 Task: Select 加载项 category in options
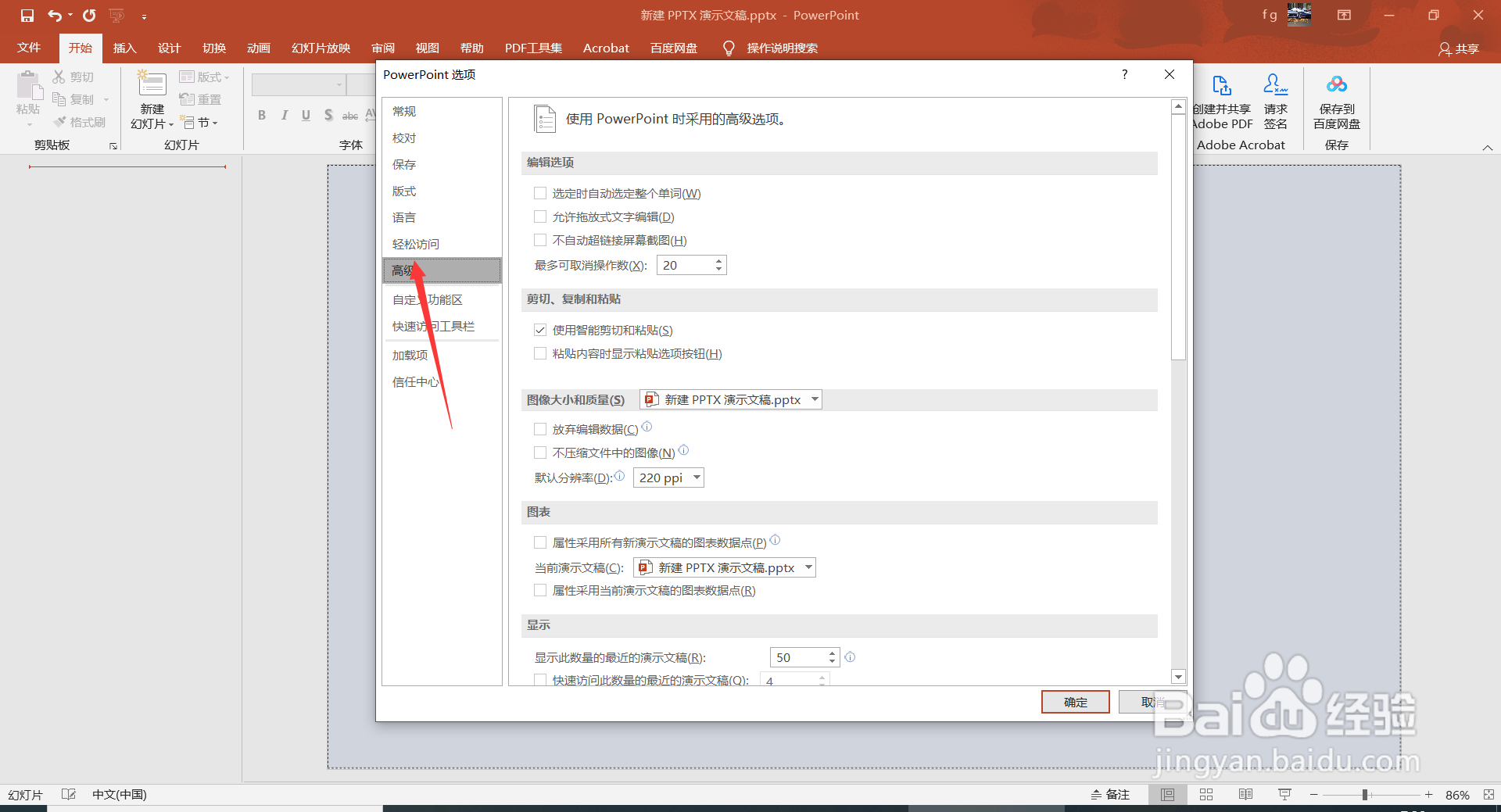tap(442, 355)
